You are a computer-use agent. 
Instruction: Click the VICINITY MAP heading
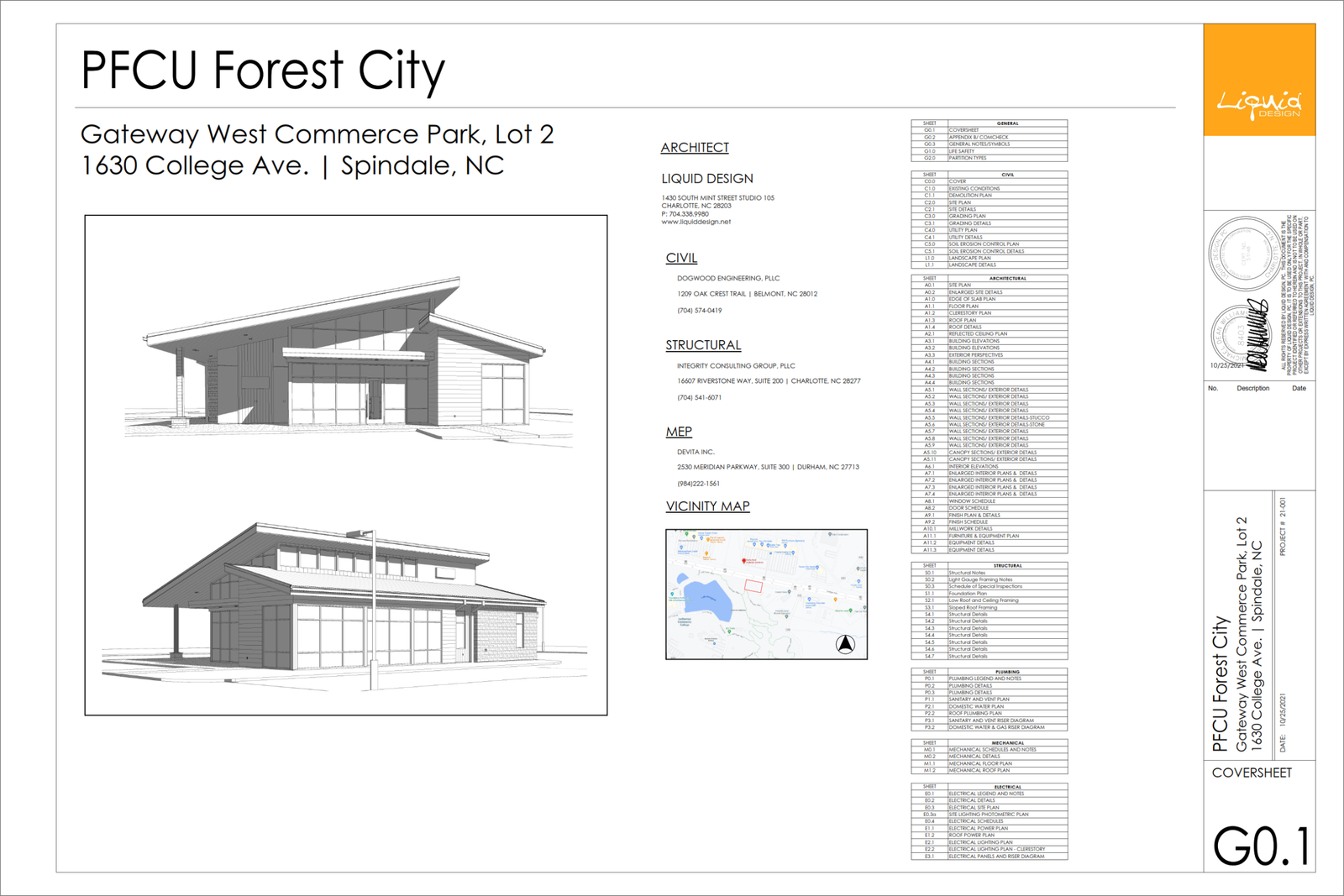click(708, 506)
